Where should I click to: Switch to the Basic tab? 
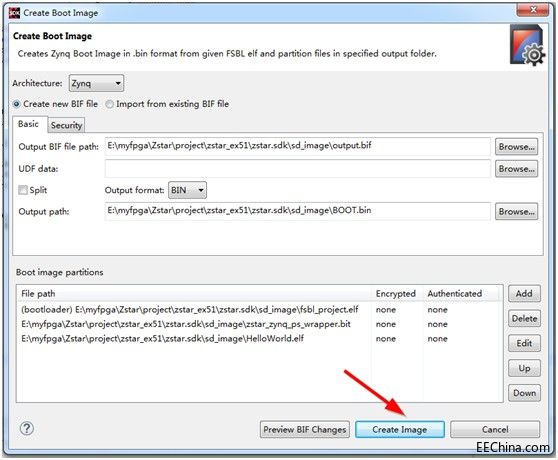coord(28,124)
